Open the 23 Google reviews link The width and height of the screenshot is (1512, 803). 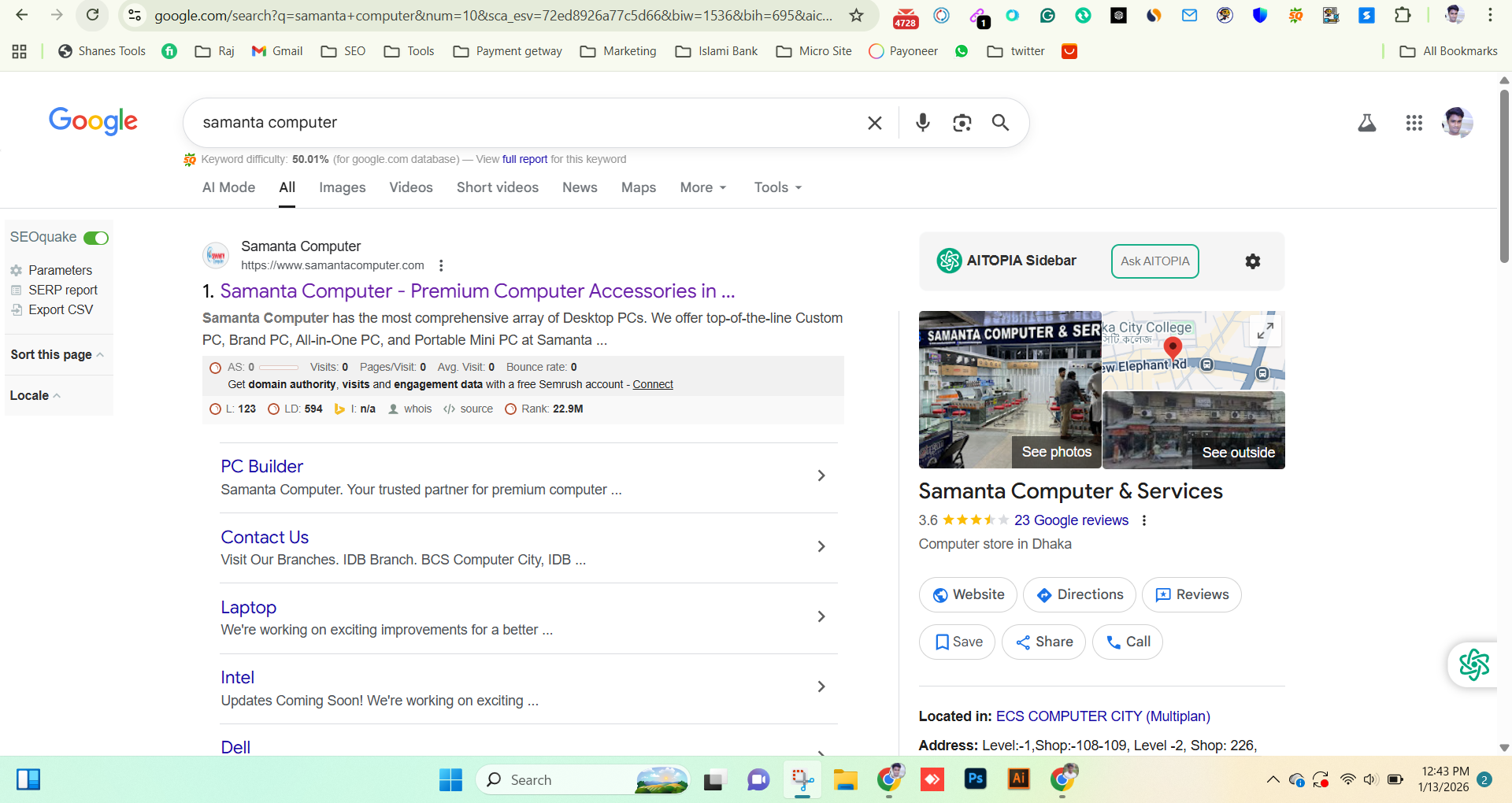[x=1071, y=520]
